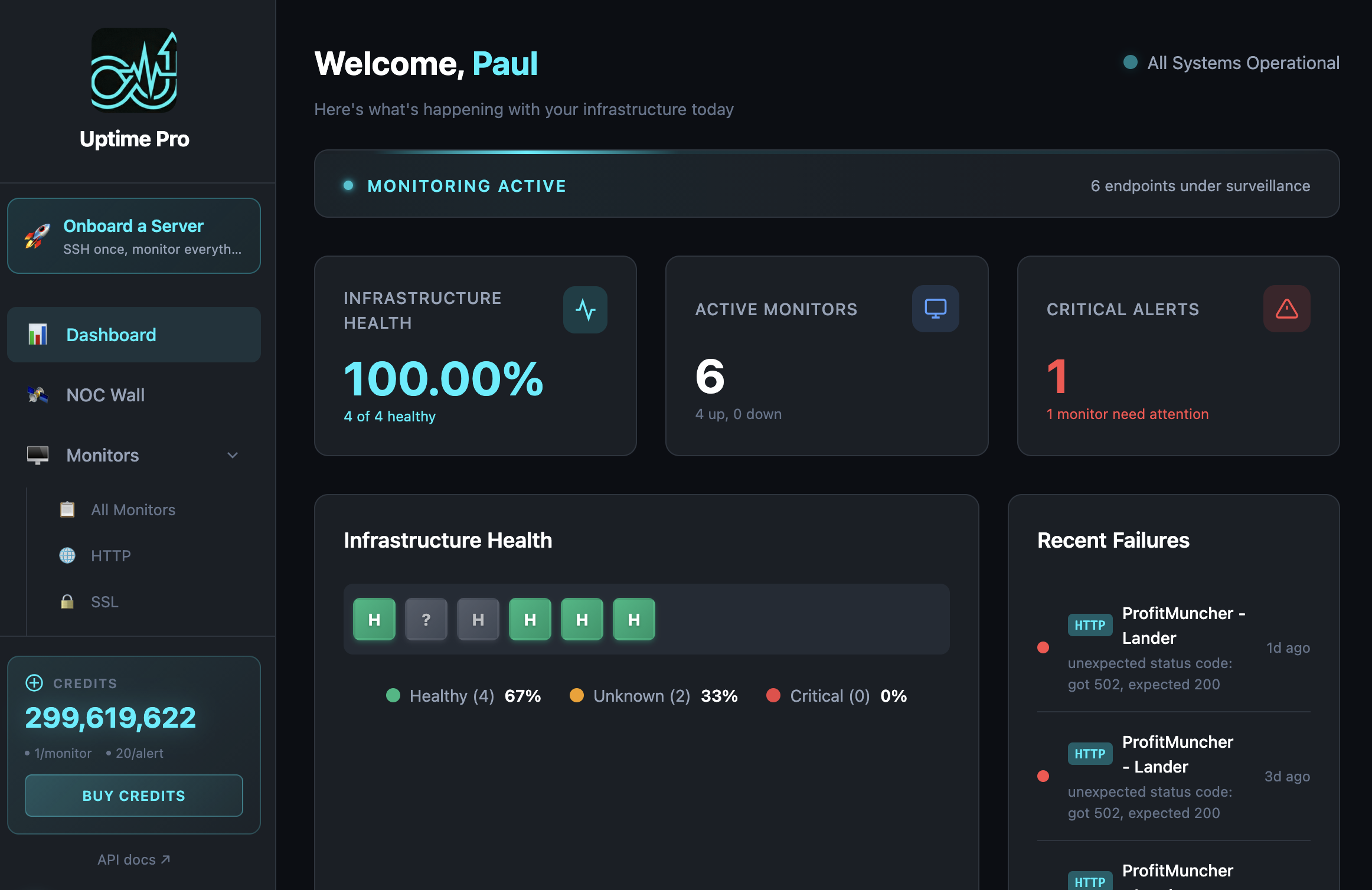Screen dimensions: 1372x890
Task: Click the red dot on the 1d ago failure
Action: point(1043,647)
